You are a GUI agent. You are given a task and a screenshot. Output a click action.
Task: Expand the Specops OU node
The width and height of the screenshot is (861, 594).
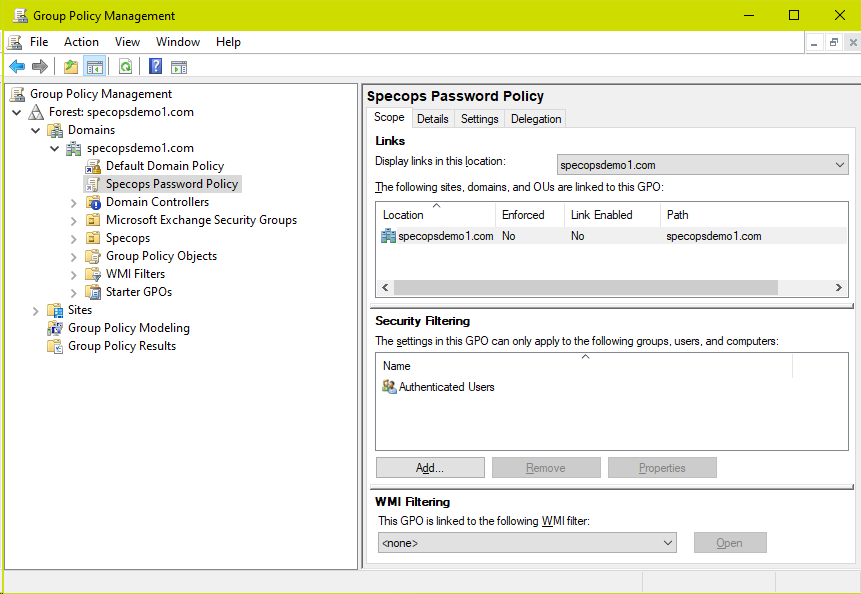point(74,239)
